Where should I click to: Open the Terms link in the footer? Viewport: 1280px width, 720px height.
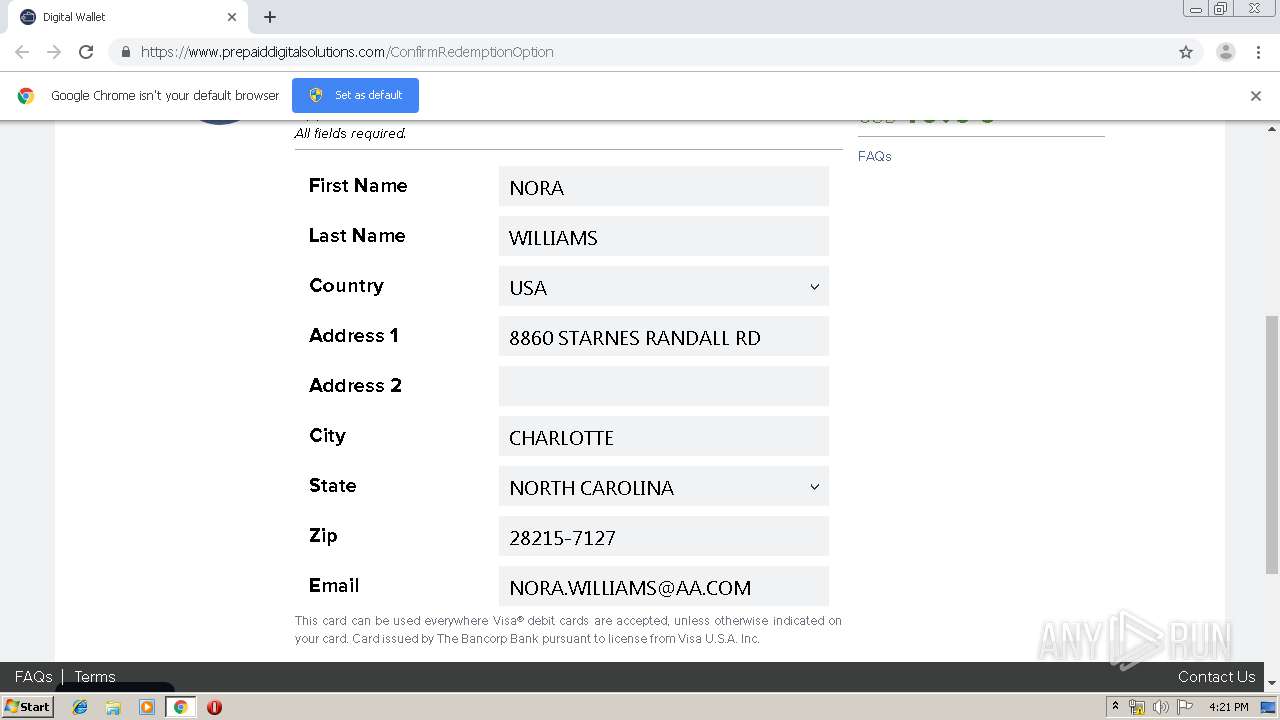(95, 677)
